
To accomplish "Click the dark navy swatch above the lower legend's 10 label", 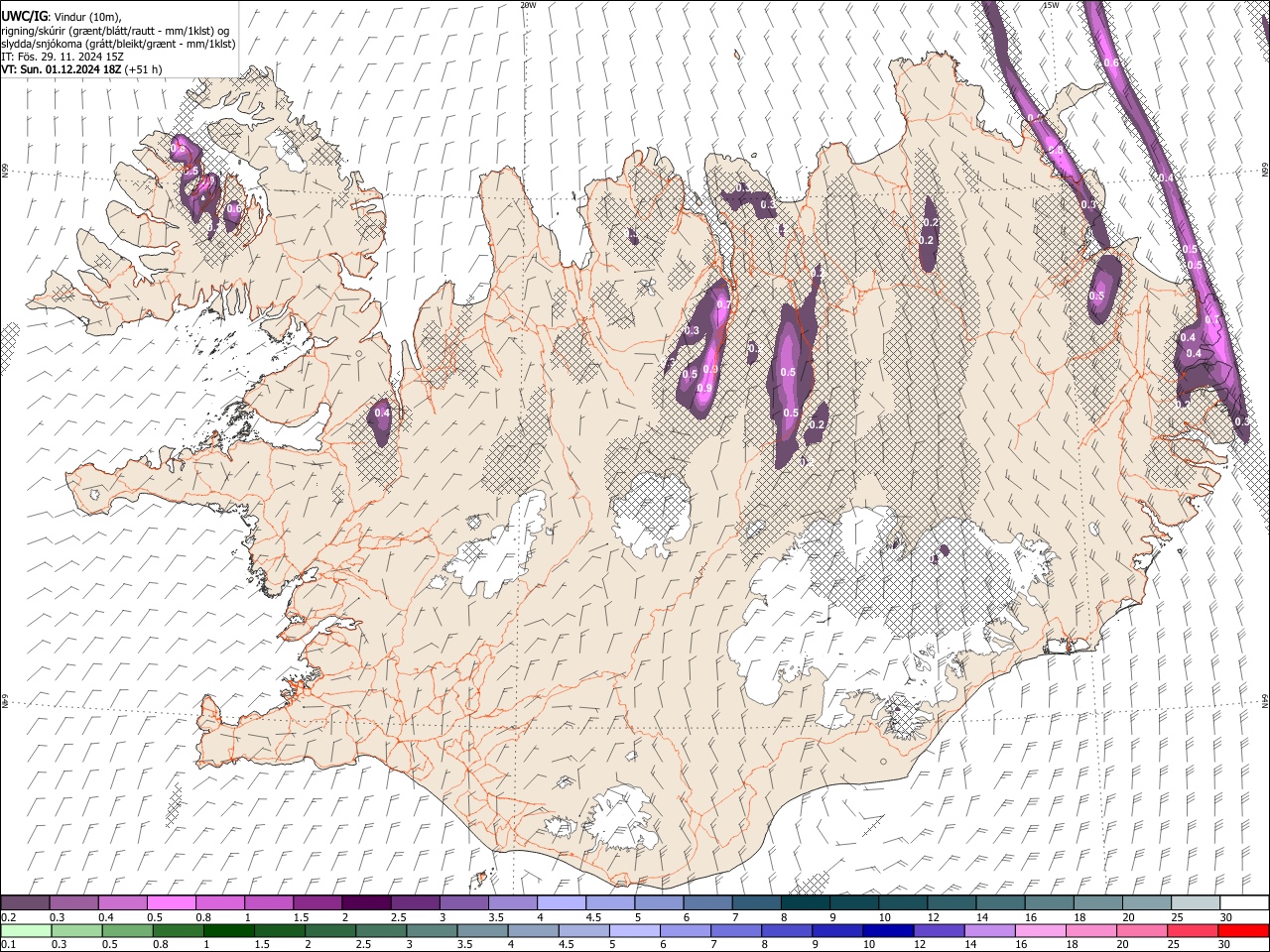I will (x=887, y=931).
